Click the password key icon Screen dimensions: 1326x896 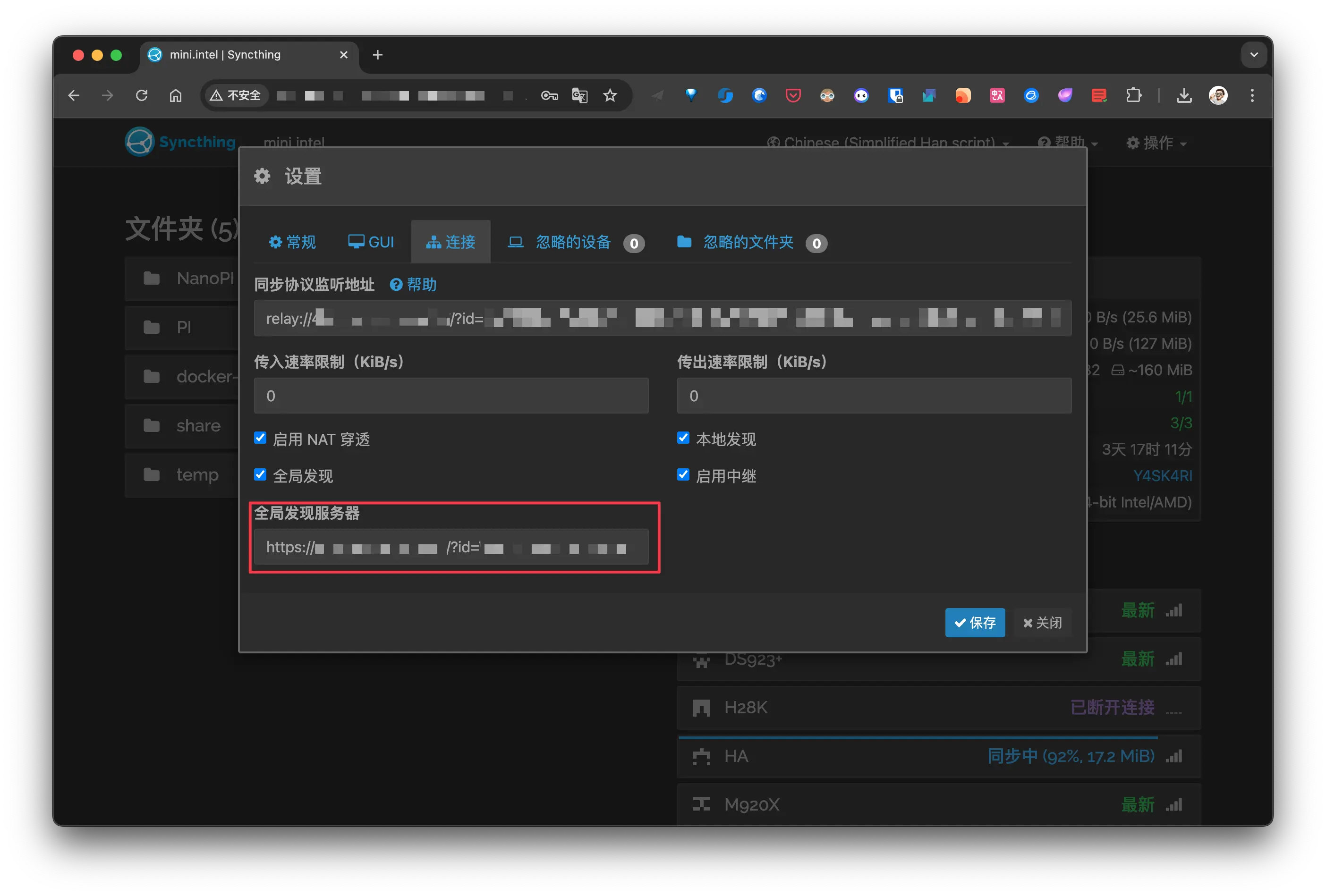pyautogui.click(x=549, y=95)
